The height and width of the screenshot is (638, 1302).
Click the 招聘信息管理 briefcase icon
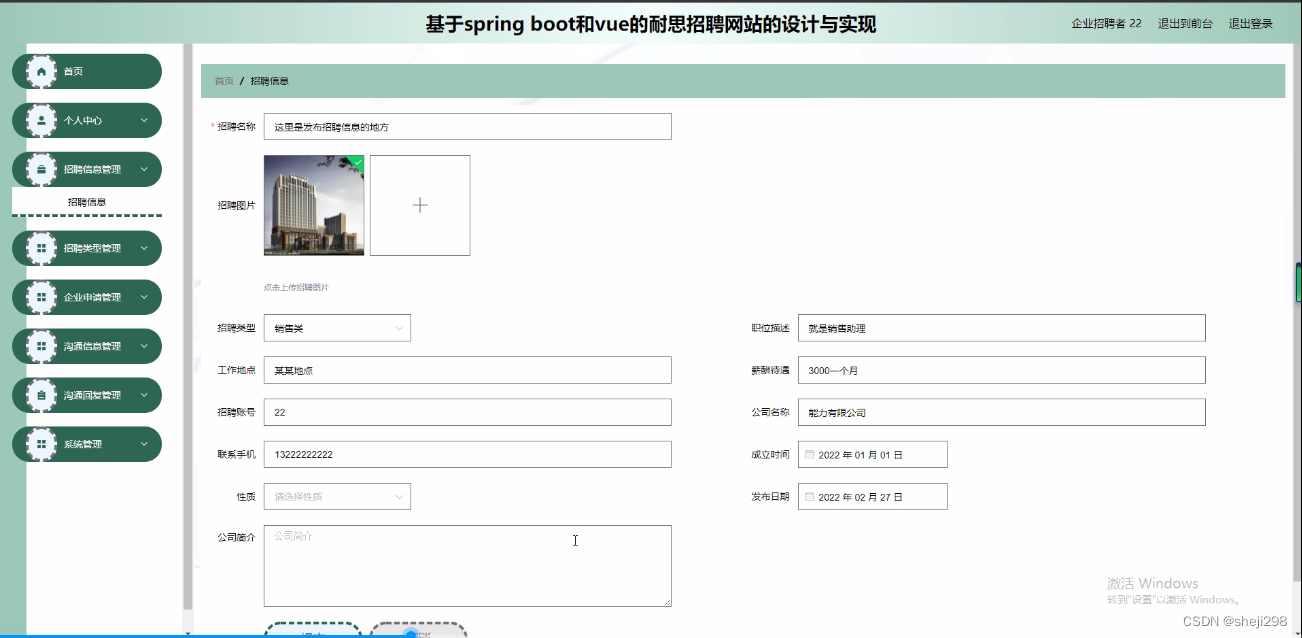(x=40, y=169)
